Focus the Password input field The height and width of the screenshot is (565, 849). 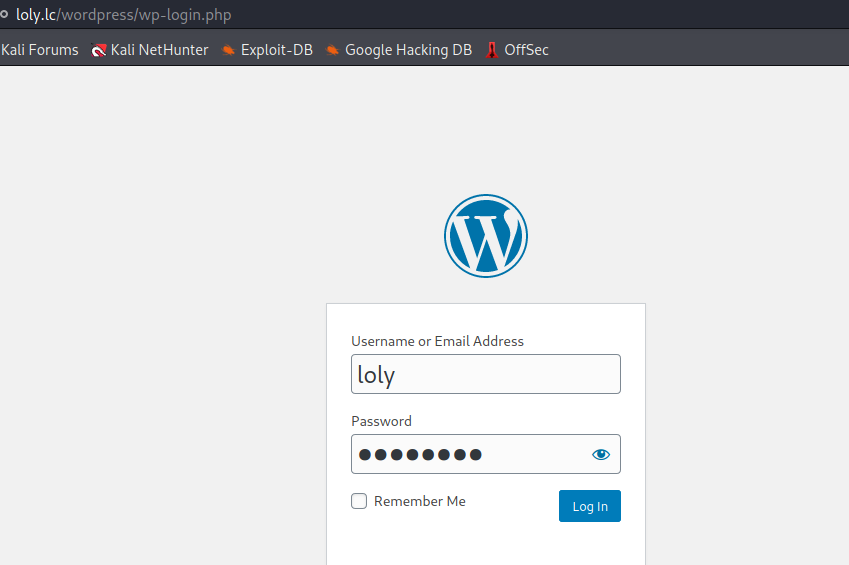coord(486,454)
